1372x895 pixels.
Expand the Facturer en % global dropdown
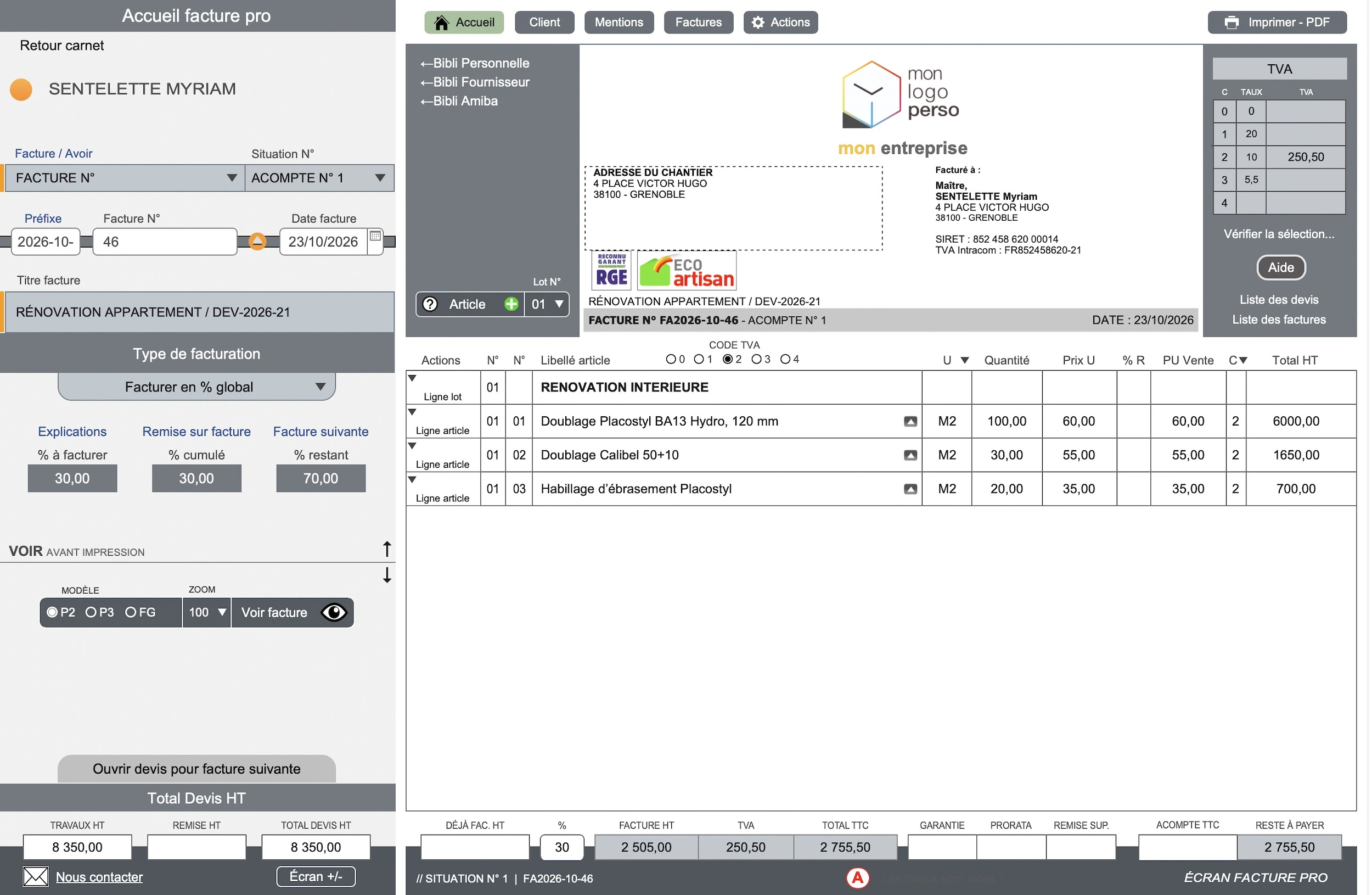coord(196,387)
